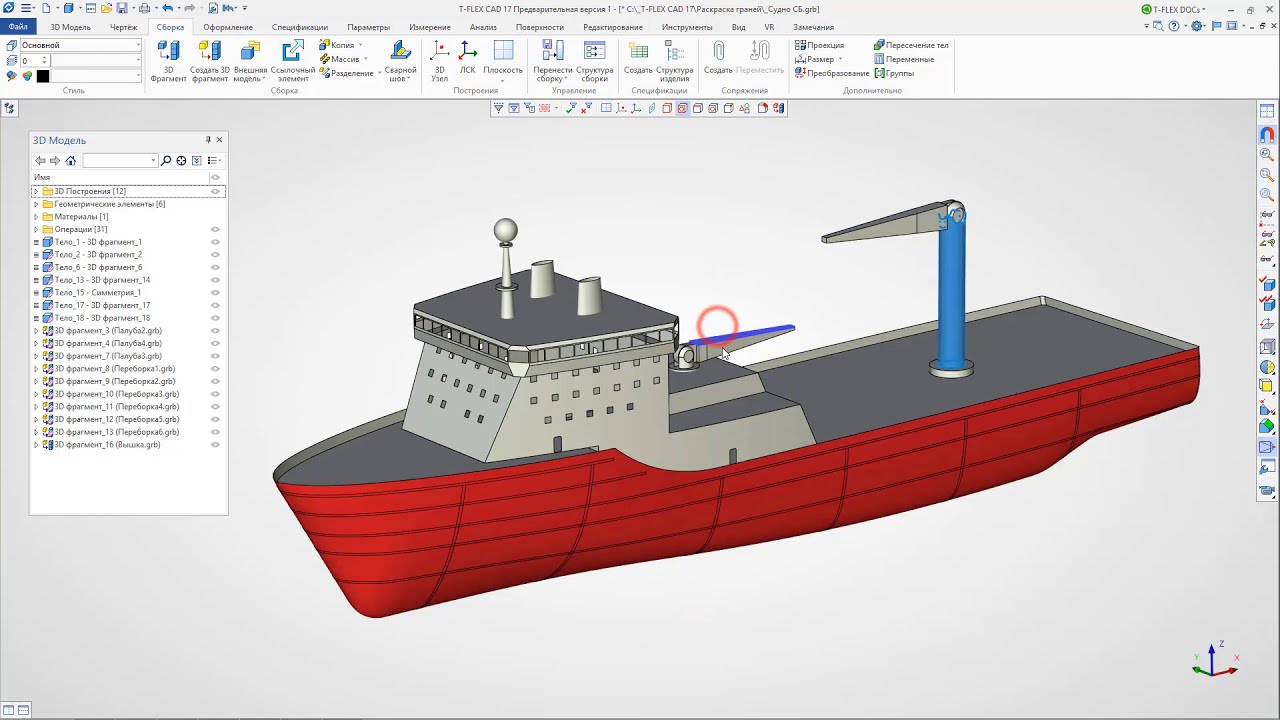The height and width of the screenshot is (720, 1280).
Task: Click the Проекция command
Action: 819,45
